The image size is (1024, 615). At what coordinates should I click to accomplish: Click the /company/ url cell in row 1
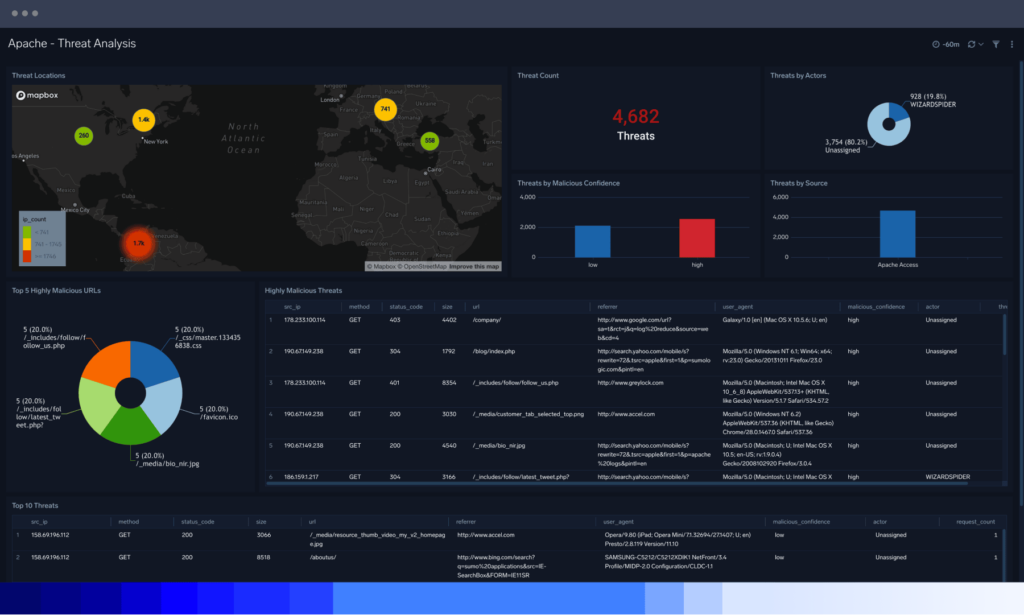point(487,320)
